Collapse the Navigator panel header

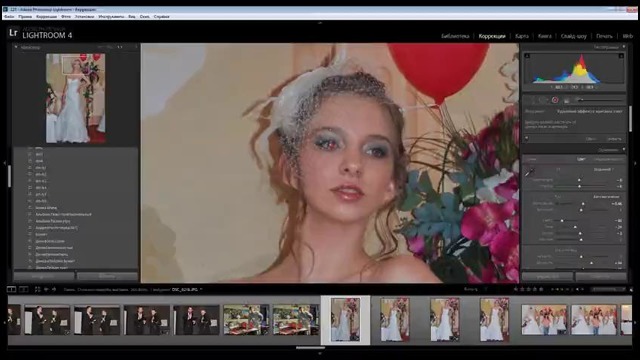click(16, 47)
